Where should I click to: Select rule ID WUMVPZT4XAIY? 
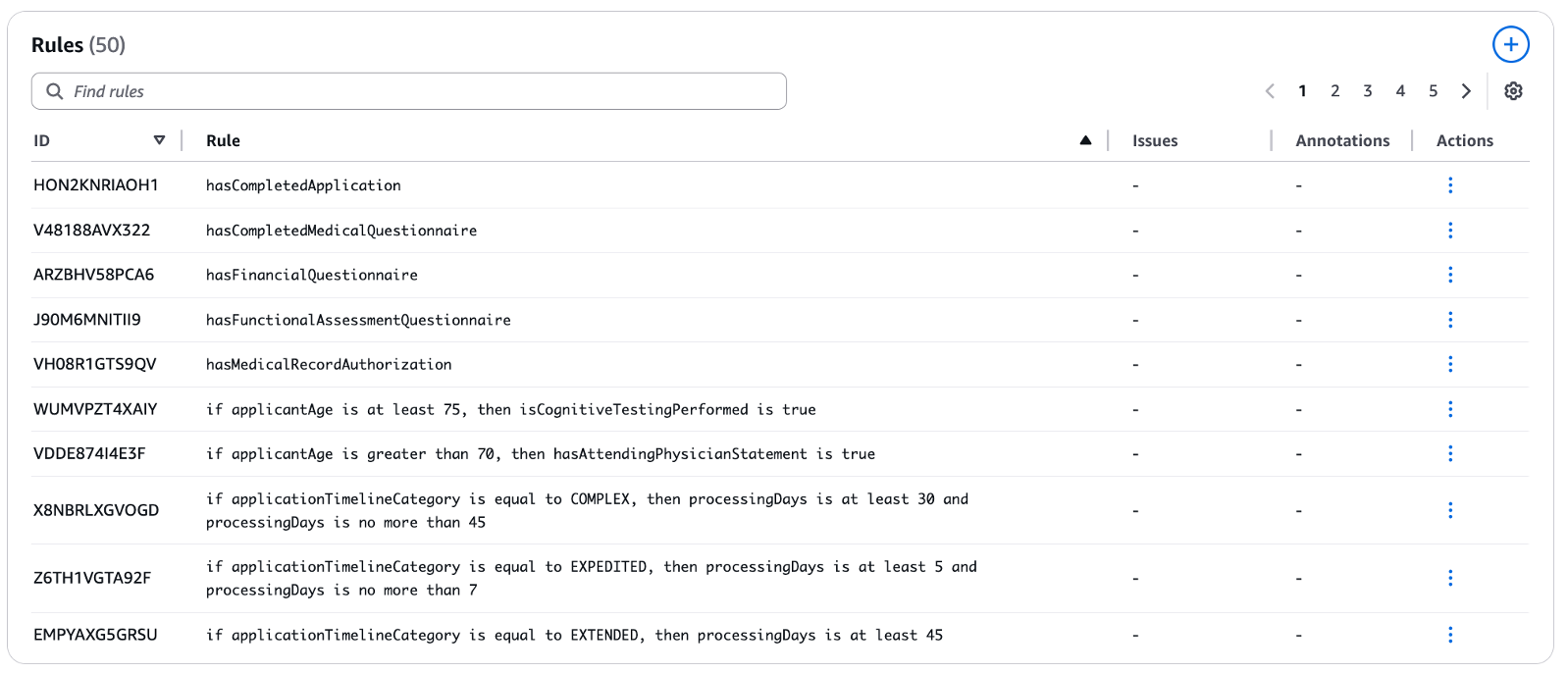[x=95, y=409]
